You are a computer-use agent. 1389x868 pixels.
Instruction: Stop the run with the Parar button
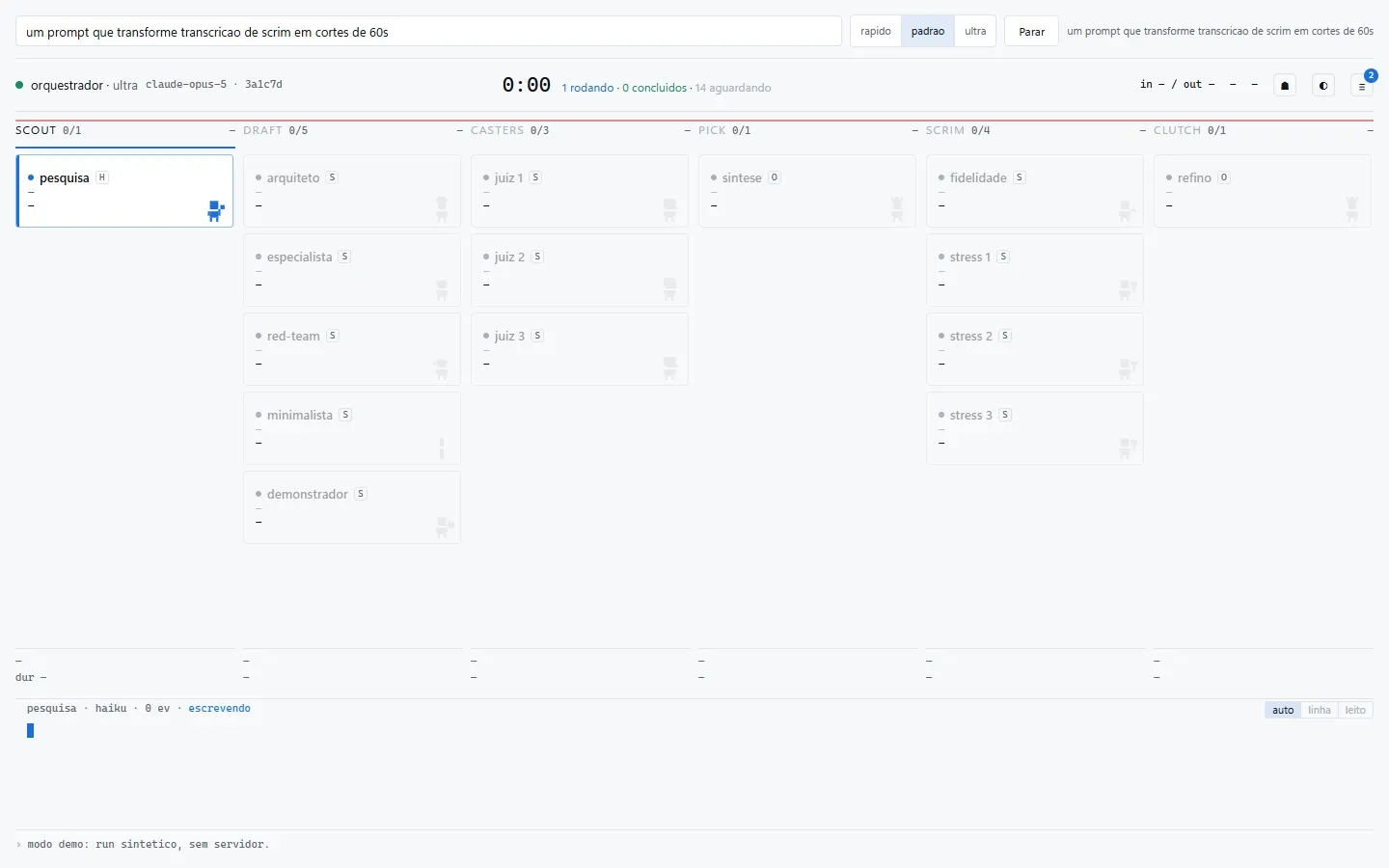pos(1031,31)
